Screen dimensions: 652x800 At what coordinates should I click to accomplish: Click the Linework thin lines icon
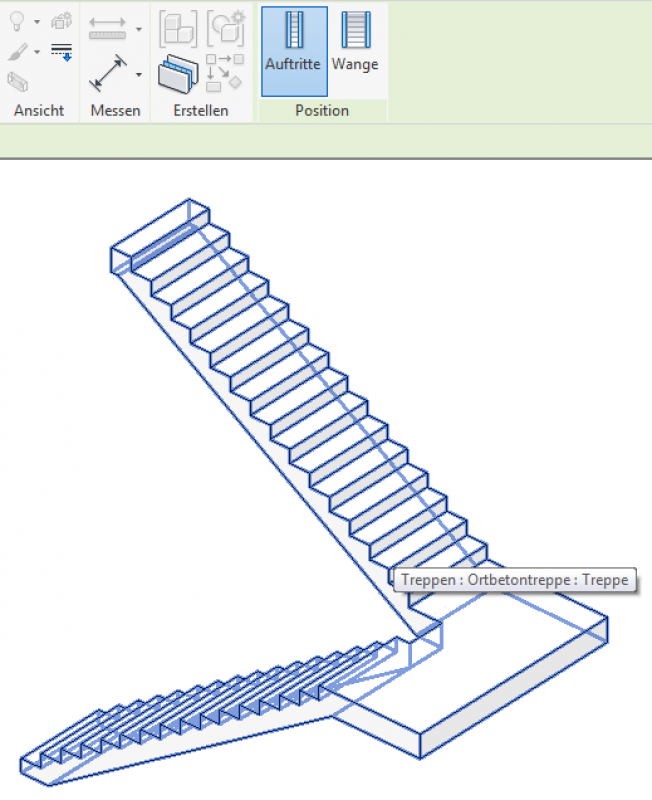[x=62, y=51]
